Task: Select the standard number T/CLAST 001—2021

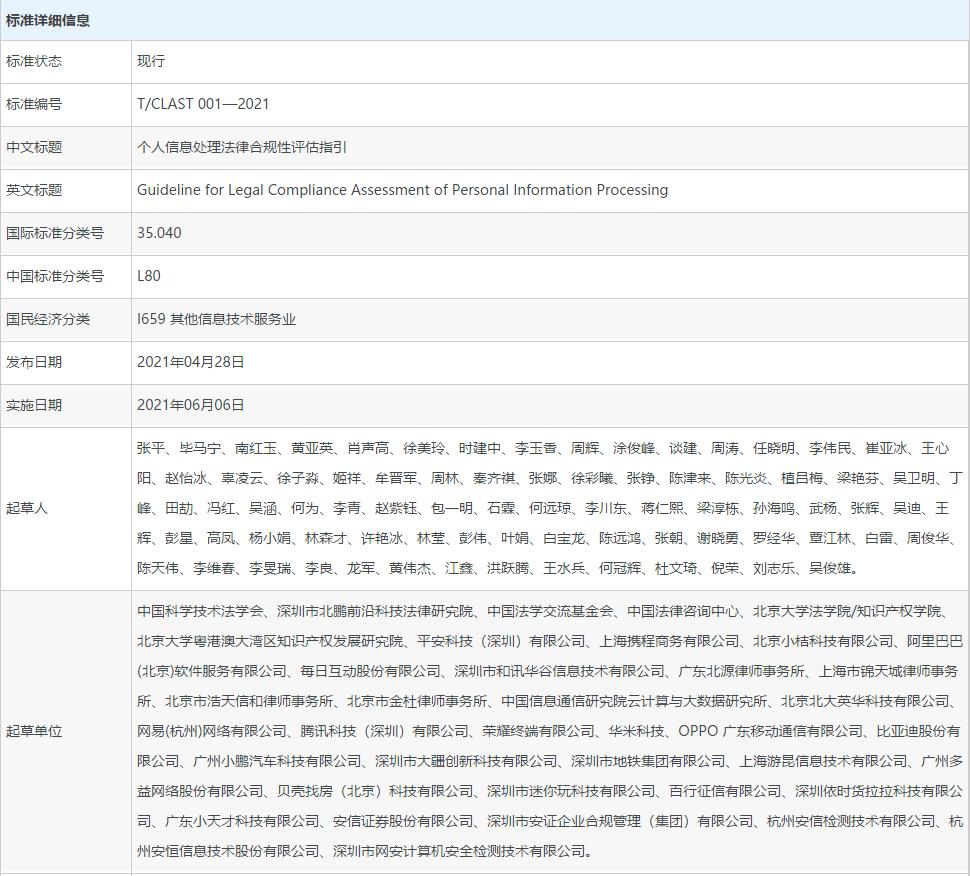Action: (x=203, y=104)
